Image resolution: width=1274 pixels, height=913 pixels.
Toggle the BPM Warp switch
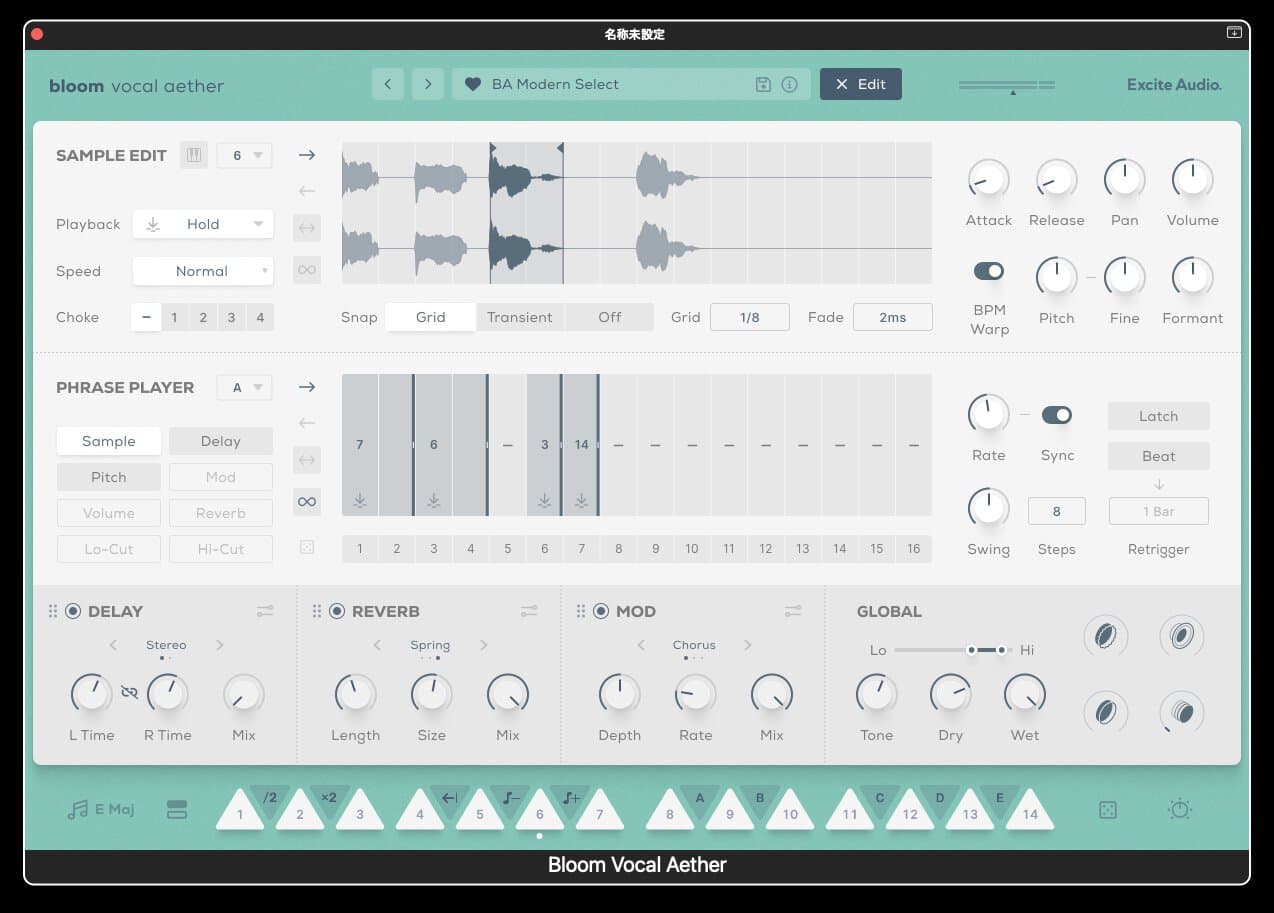pos(989,271)
